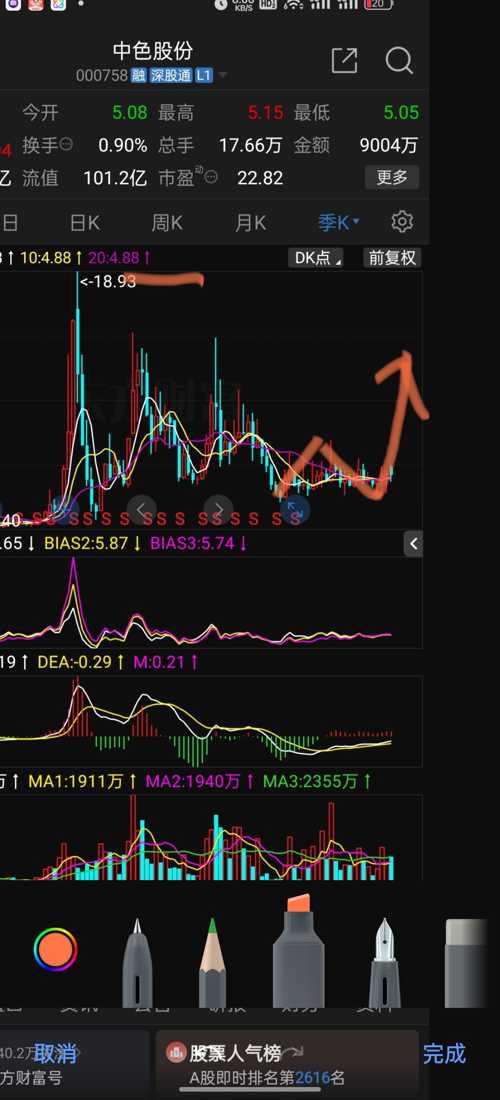Viewport: 500px width, 1100px height.
Task: Tap the chart right arrow navigator
Action: coord(218,509)
